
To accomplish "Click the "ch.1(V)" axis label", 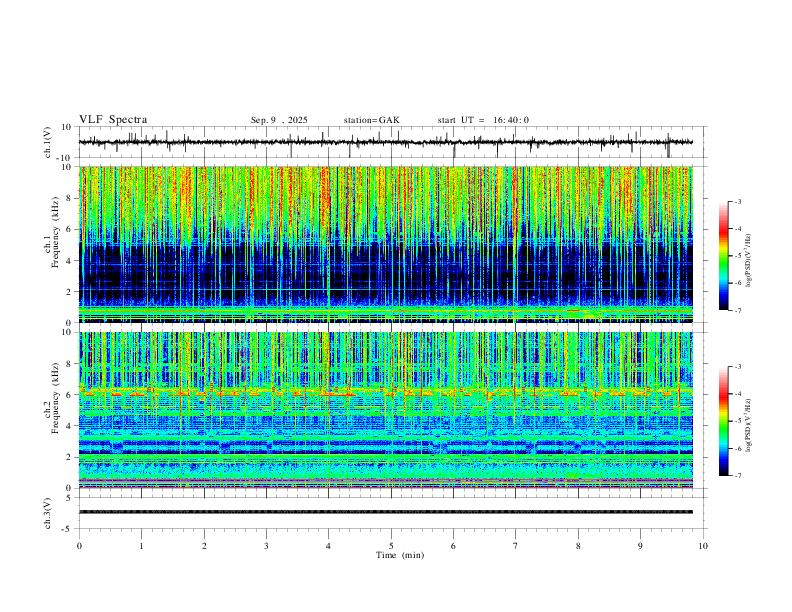I will (49, 142).
